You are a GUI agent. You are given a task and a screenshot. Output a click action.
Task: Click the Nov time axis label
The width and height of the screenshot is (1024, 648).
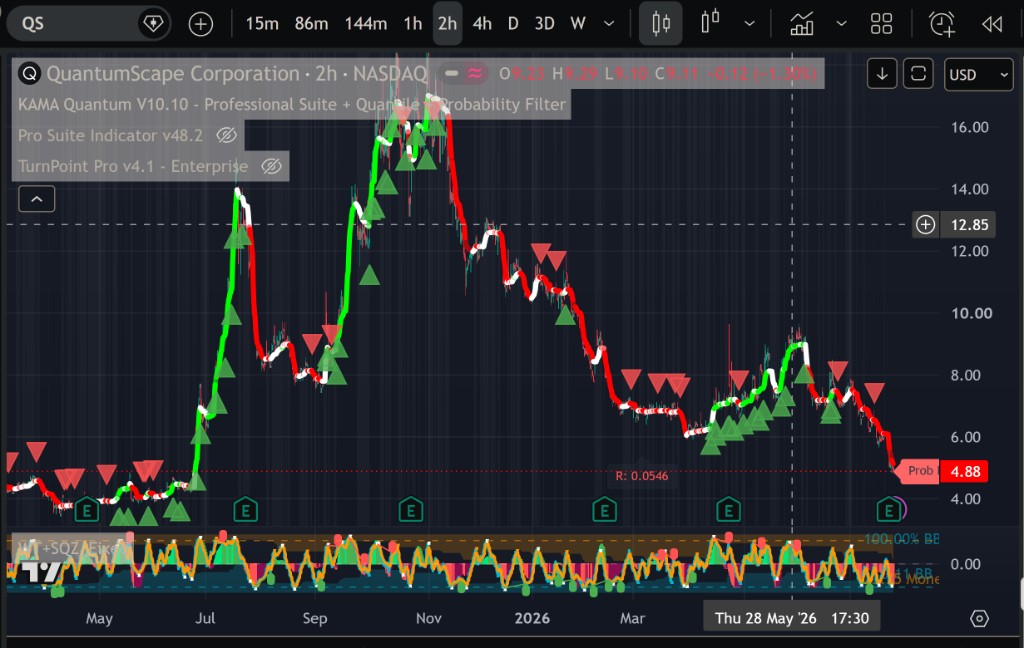pyautogui.click(x=428, y=618)
